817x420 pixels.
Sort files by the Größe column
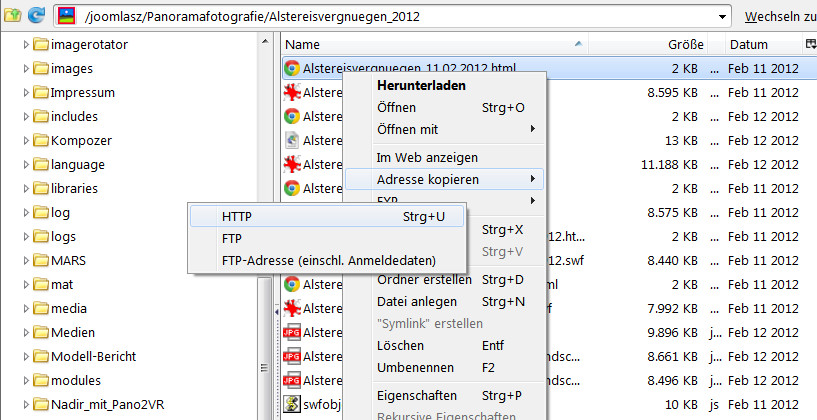tap(686, 45)
